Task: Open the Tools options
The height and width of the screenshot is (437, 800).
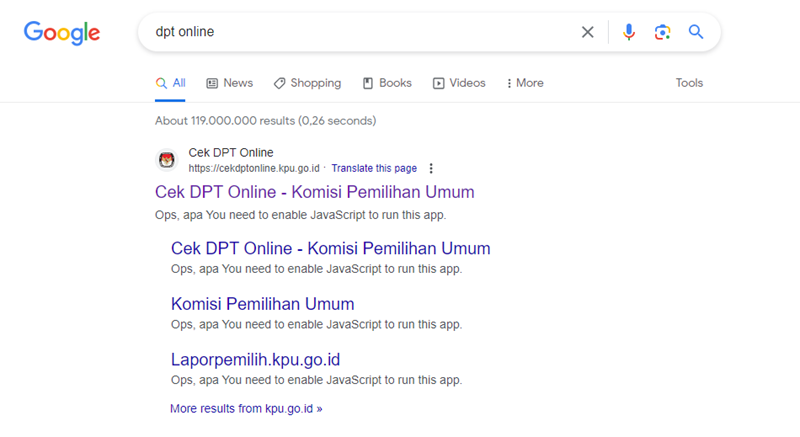Action: 689,83
